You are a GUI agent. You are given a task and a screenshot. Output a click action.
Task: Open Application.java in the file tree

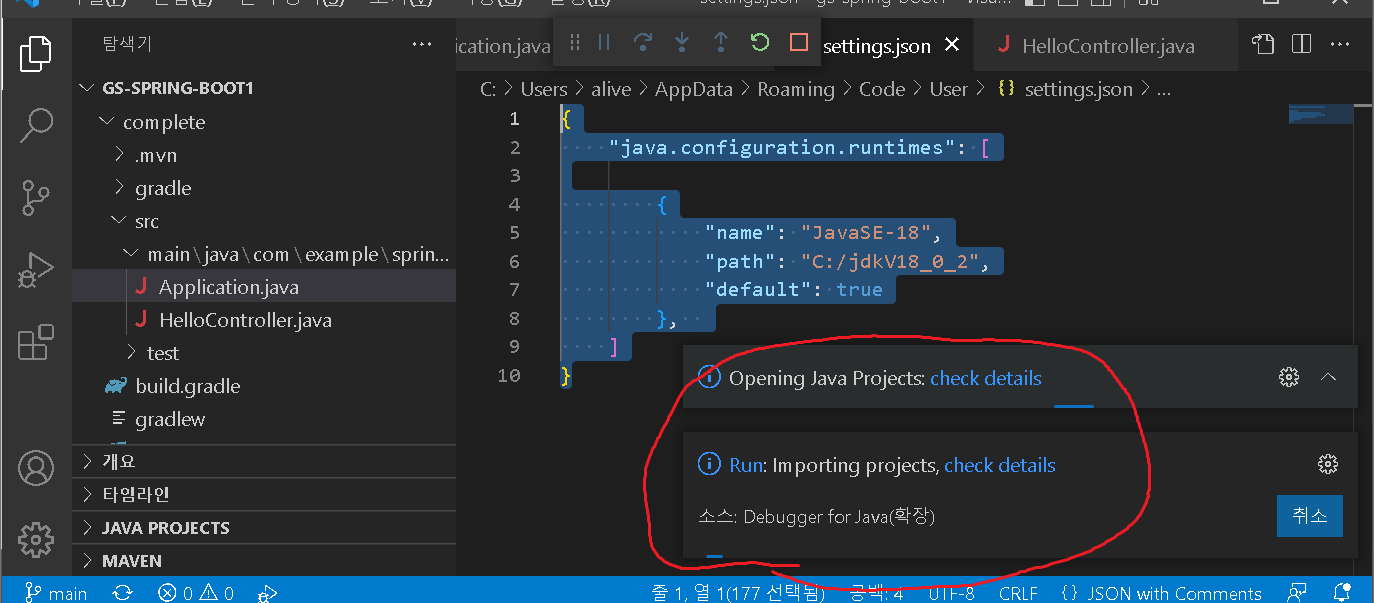[264, 287]
